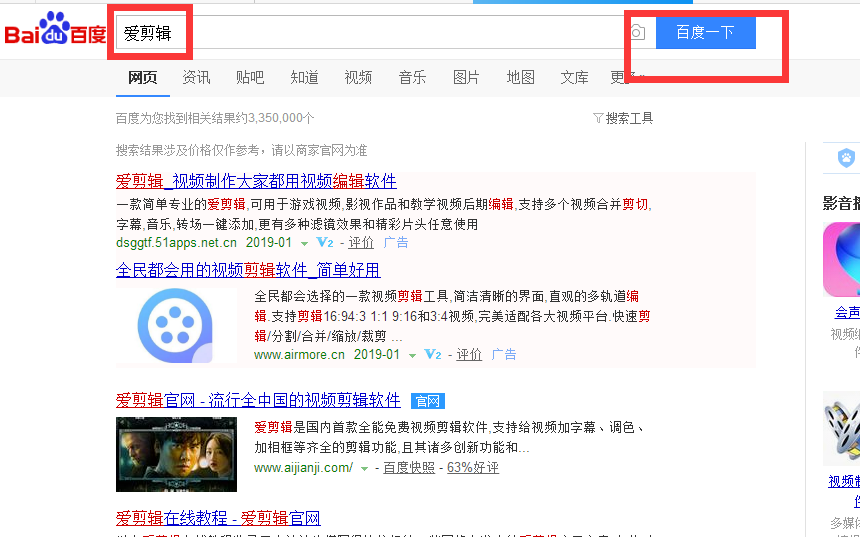This screenshot has width=860, height=537.
Task: Click the search input containing 爱剪辑
Action: [x=380, y=33]
